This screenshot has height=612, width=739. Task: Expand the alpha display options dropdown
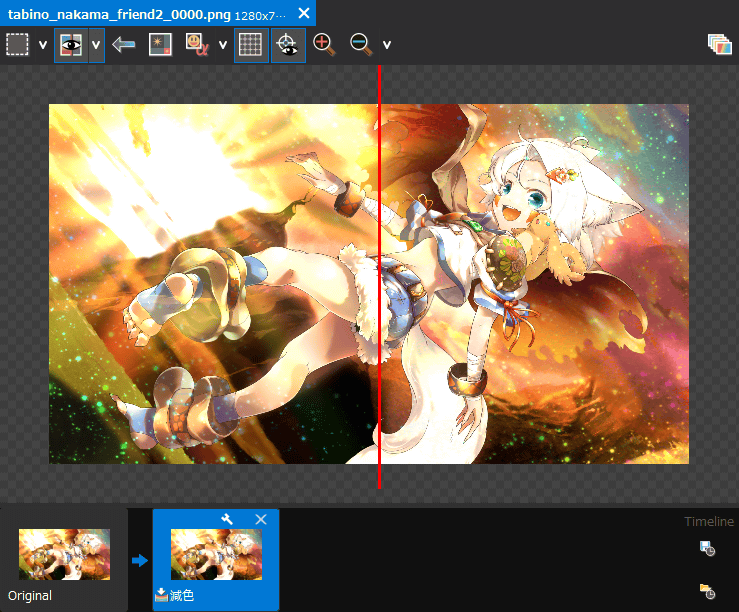[x=223, y=45]
